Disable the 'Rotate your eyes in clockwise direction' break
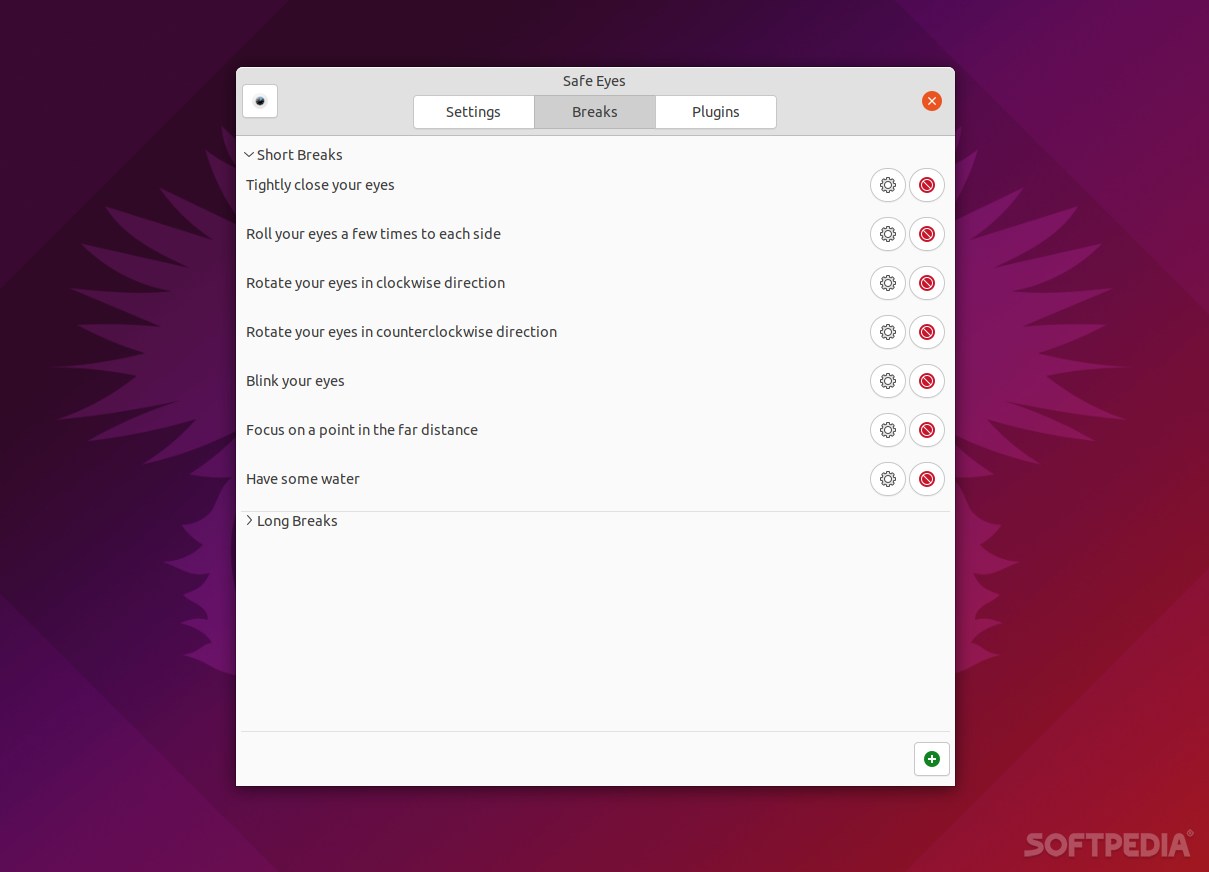The image size is (1209, 872). [926, 283]
